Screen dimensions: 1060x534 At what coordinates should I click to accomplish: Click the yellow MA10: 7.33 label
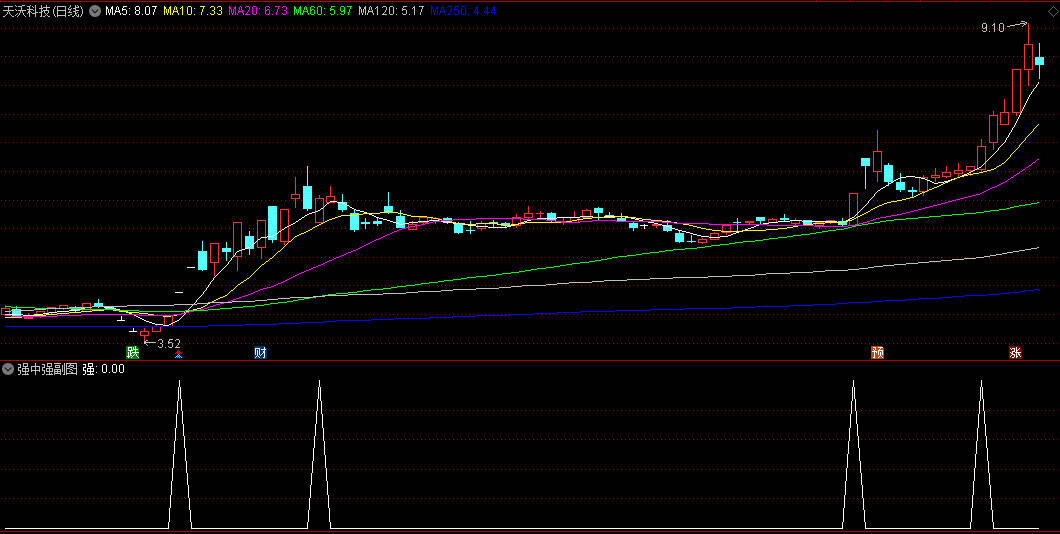(193, 11)
